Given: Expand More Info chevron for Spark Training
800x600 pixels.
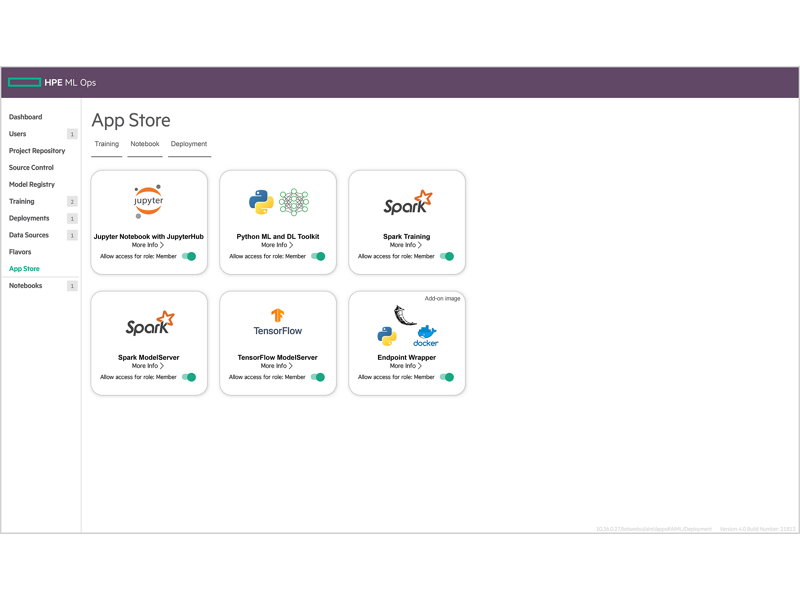Looking at the screenshot, I should [x=419, y=245].
